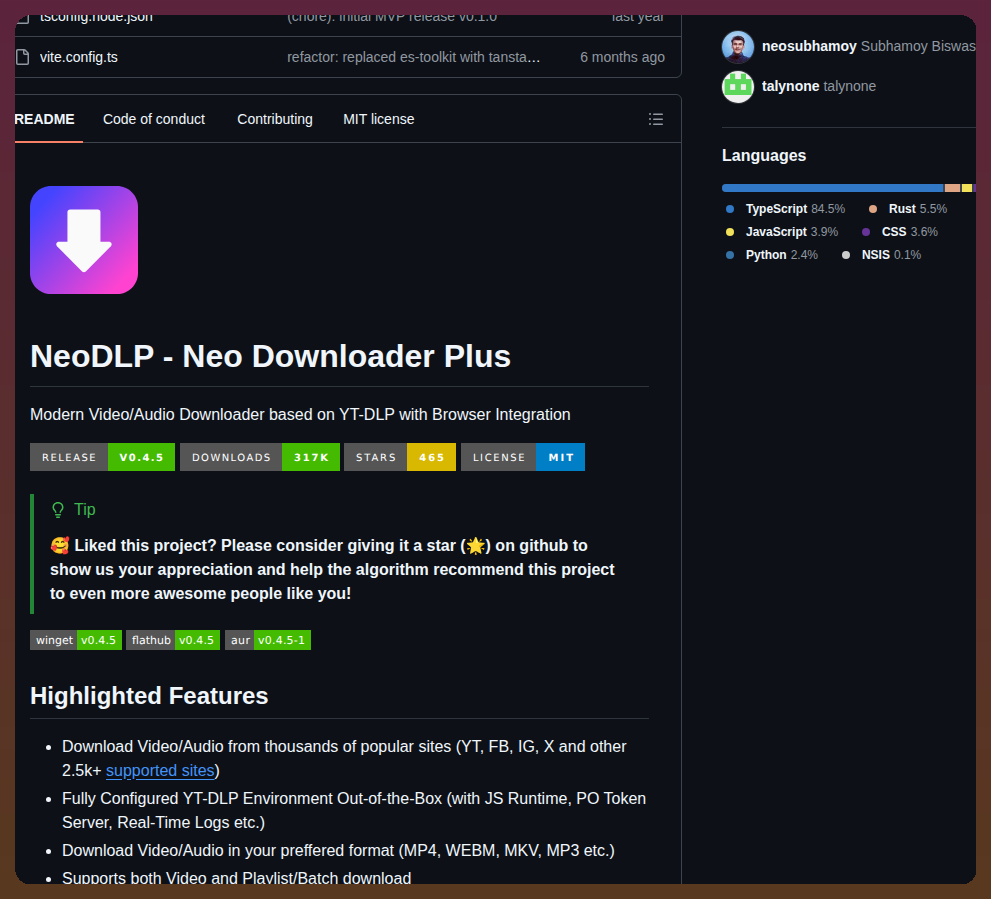Click the 'Highlighted Features' heading
Image resolution: width=991 pixels, height=899 pixels.
pyautogui.click(x=149, y=695)
